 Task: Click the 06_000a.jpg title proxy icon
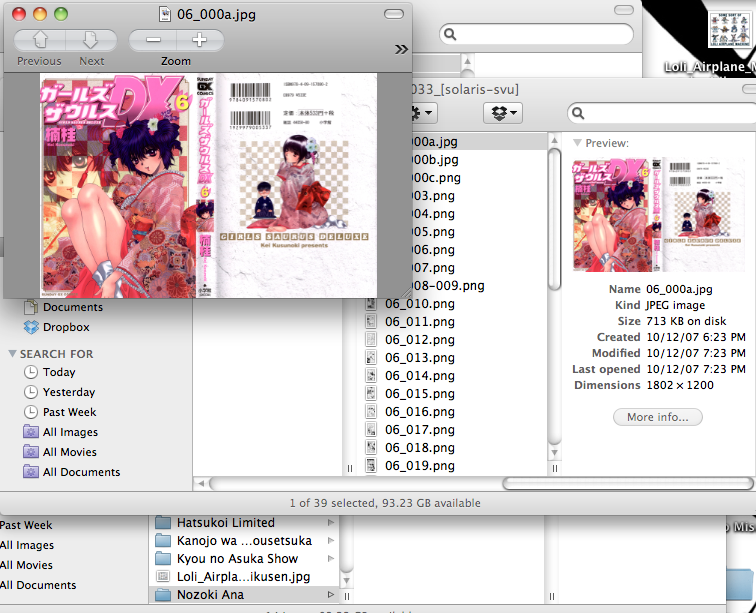tap(165, 14)
